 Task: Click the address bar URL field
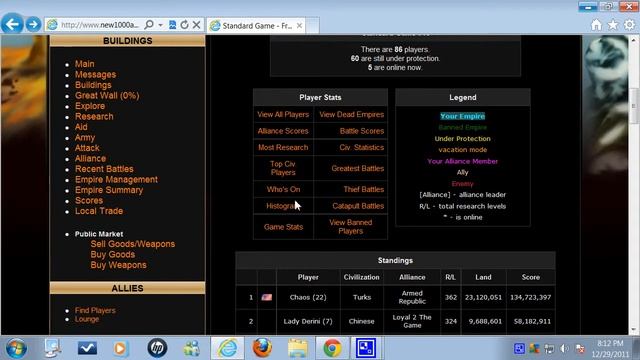[100, 25]
